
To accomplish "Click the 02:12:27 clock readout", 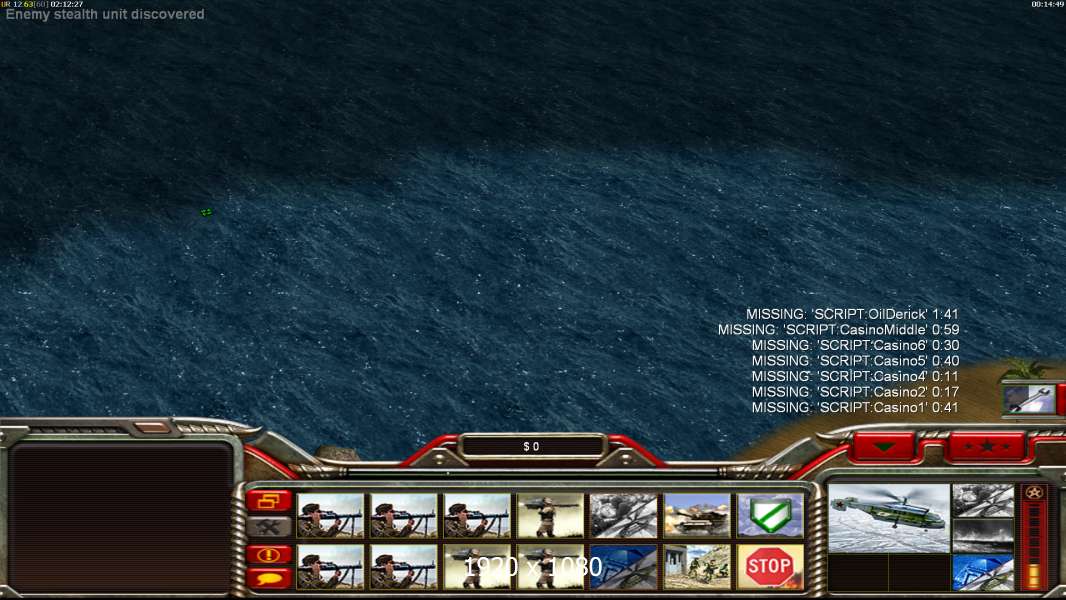I will pyautogui.click(x=67, y=4).
